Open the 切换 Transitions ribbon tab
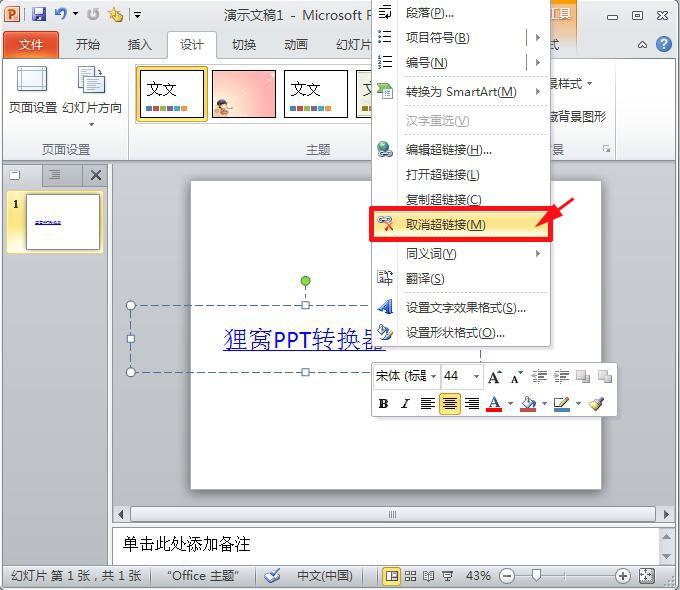The height and width of the screenshot is (590, 680). click(244, 44)
